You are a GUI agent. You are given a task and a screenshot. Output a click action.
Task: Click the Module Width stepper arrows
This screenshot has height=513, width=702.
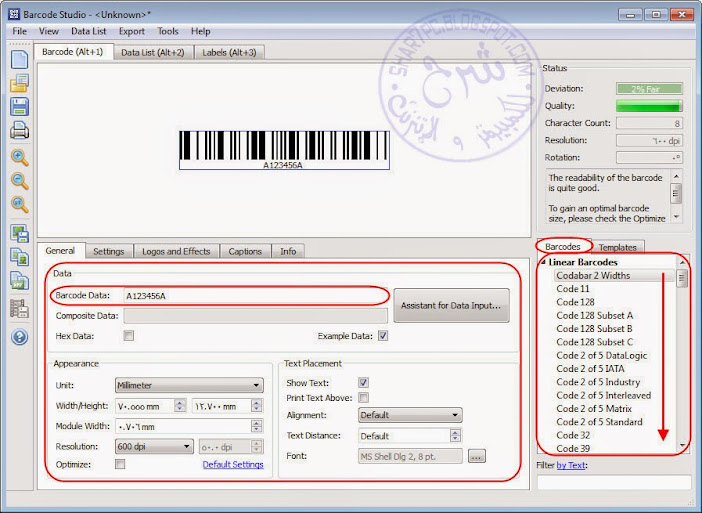pyautogui.click(x=257, y=426)
